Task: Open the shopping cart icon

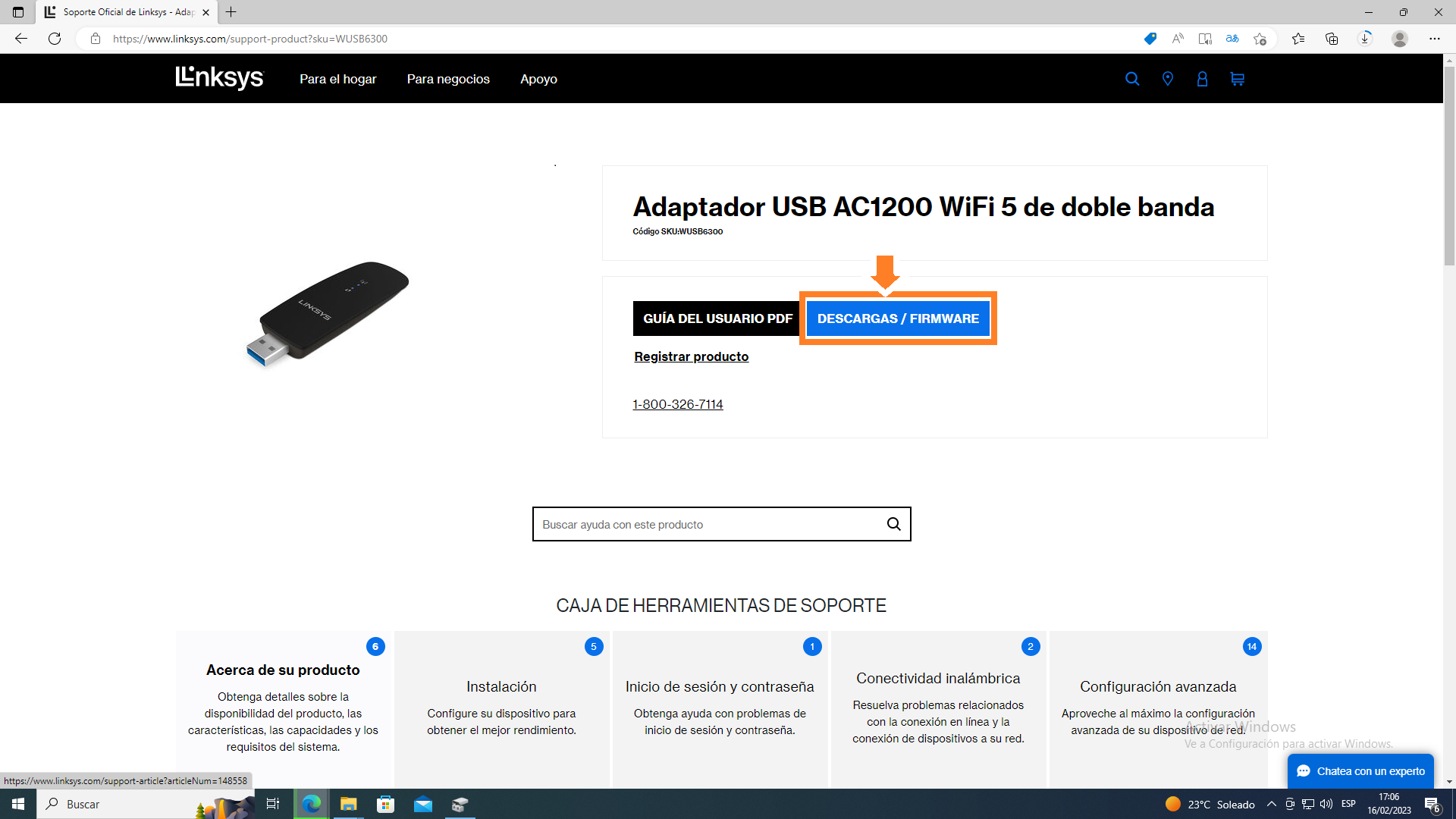Action: [1238, 79]
